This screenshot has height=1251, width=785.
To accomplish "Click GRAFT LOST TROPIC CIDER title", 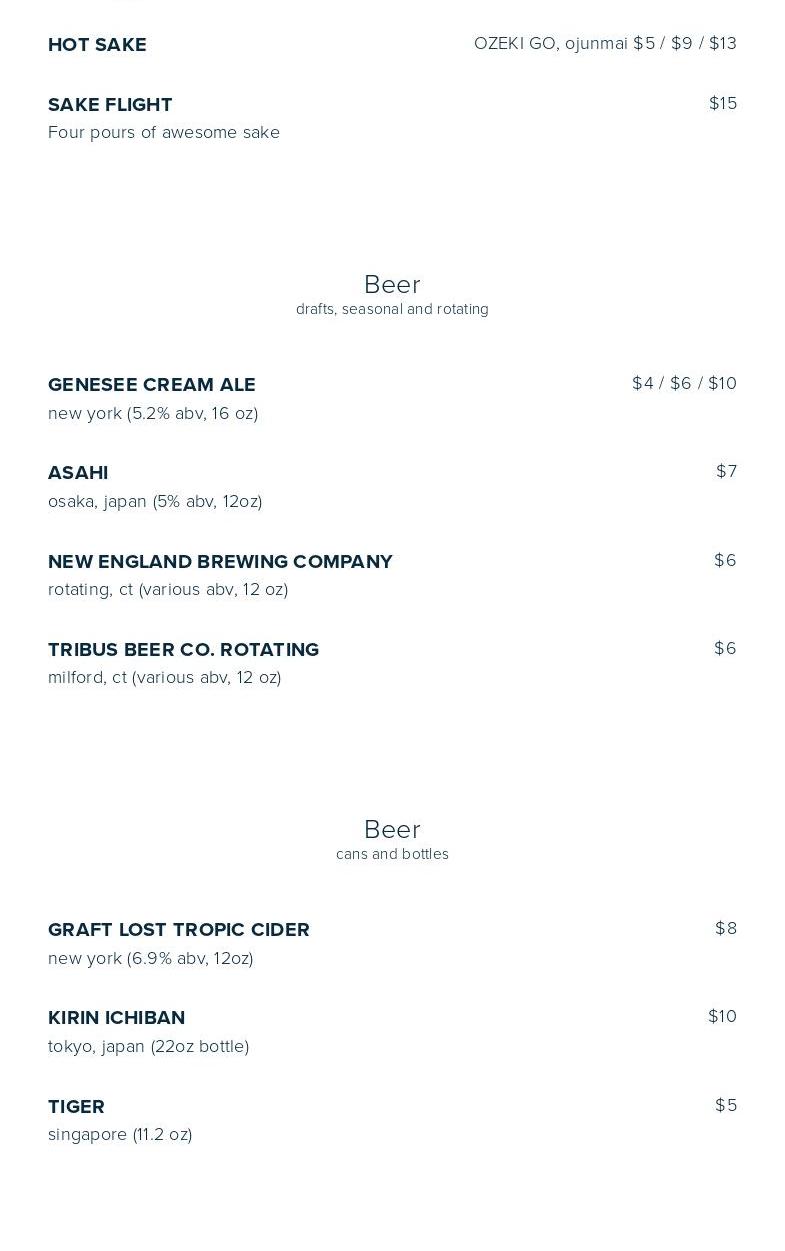I will 179,930.
